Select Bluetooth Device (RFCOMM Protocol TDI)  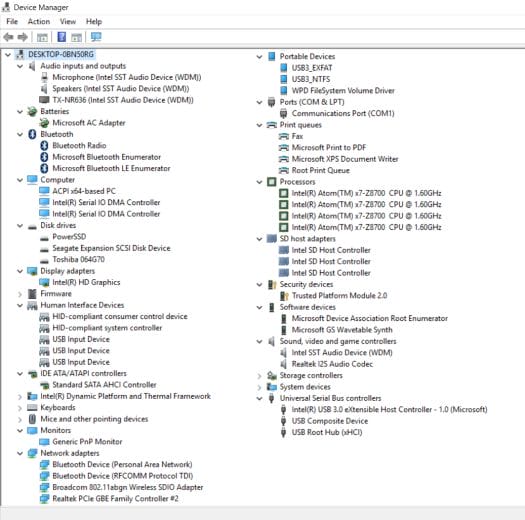(123, 476)
